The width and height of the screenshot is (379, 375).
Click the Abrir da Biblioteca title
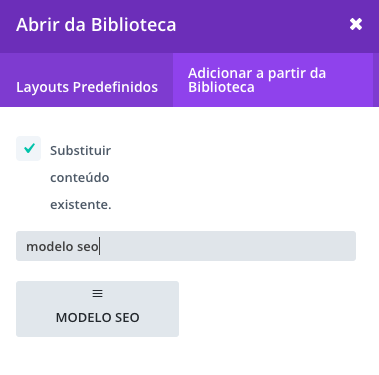[x=96, y=25]
